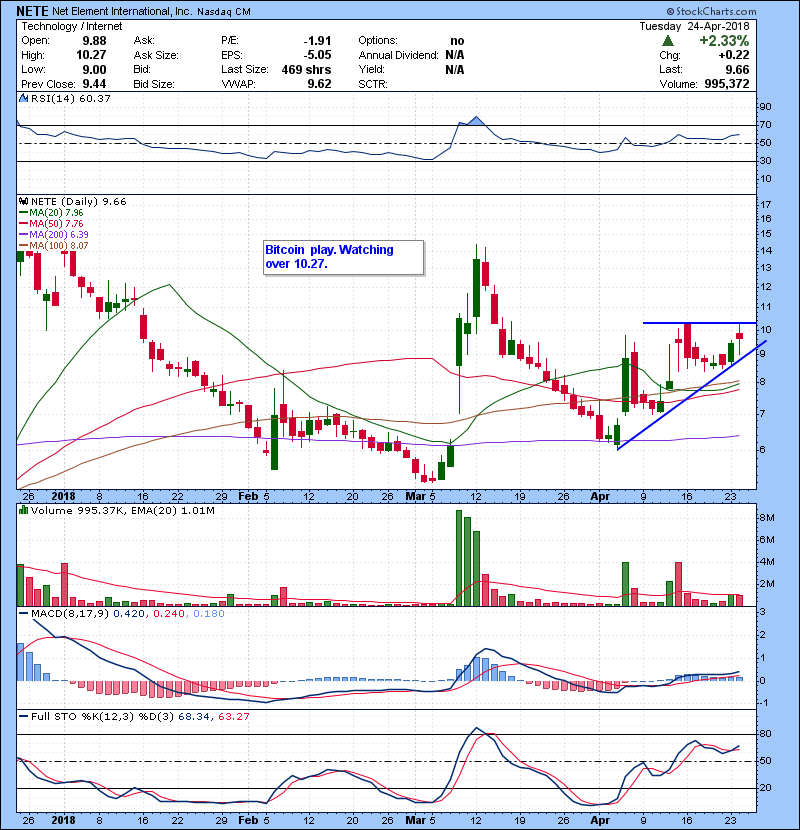
Task: Click the MA(50) 7.76 legend text
Action: point(56,224)
